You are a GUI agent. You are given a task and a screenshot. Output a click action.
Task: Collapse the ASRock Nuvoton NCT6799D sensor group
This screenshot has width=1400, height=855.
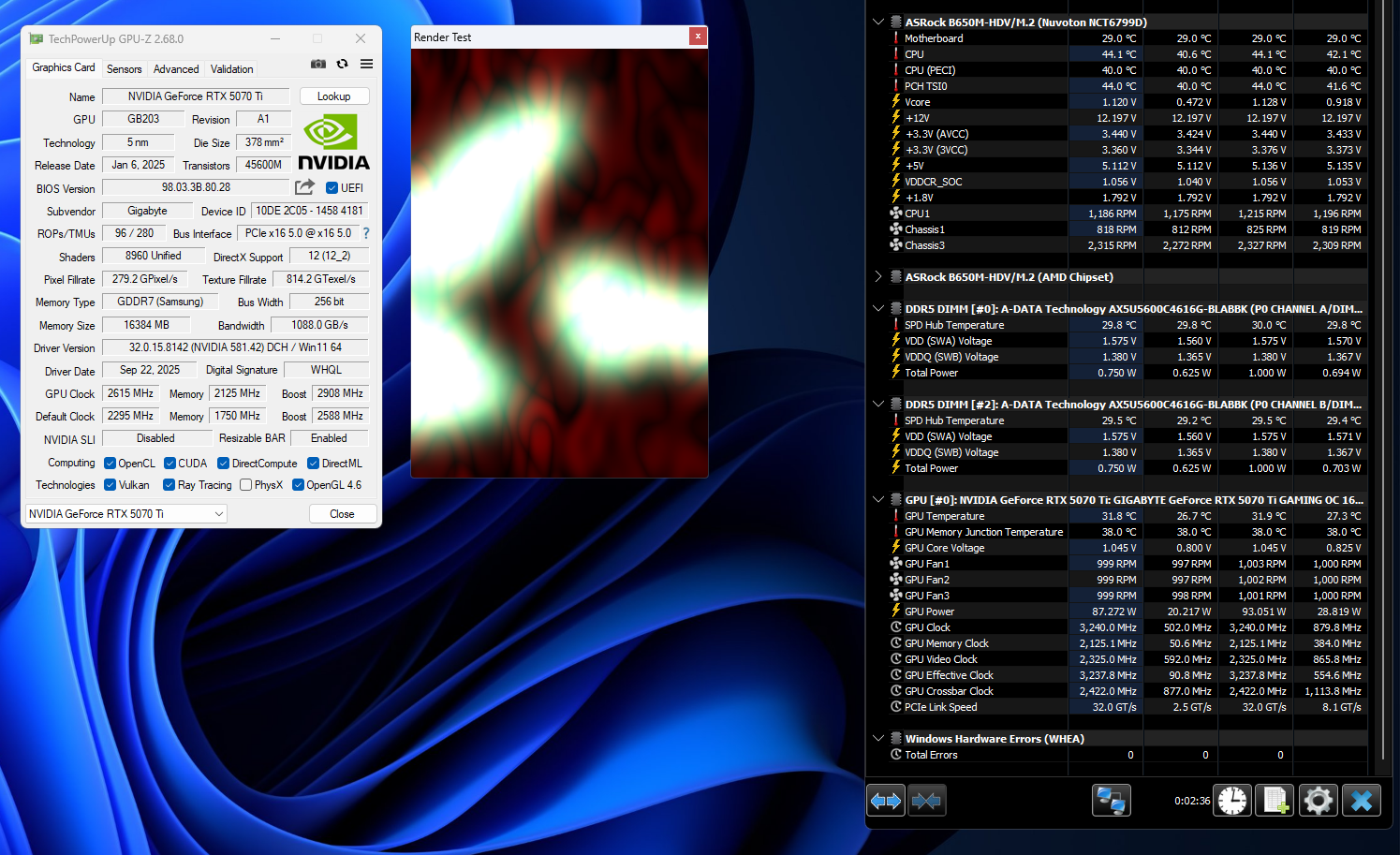(x=878, y=22)
